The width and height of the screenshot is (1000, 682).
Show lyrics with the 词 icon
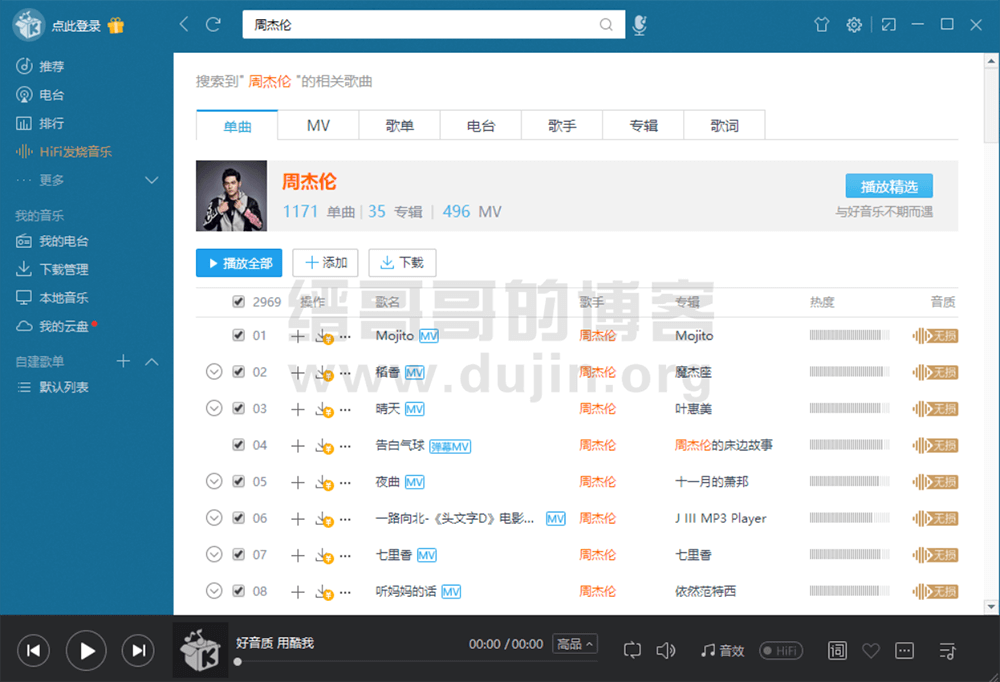(x=837, y=650)
